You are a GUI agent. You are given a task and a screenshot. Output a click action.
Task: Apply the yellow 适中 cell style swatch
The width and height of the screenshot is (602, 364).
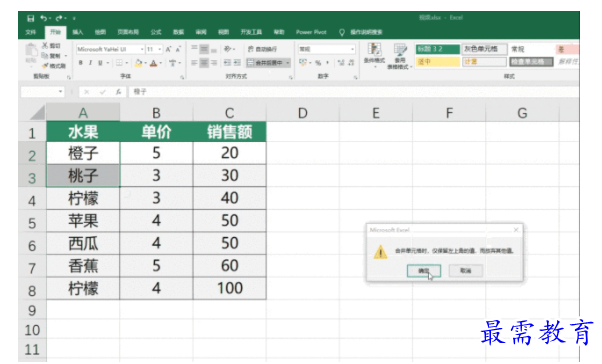tap(438, 61)
